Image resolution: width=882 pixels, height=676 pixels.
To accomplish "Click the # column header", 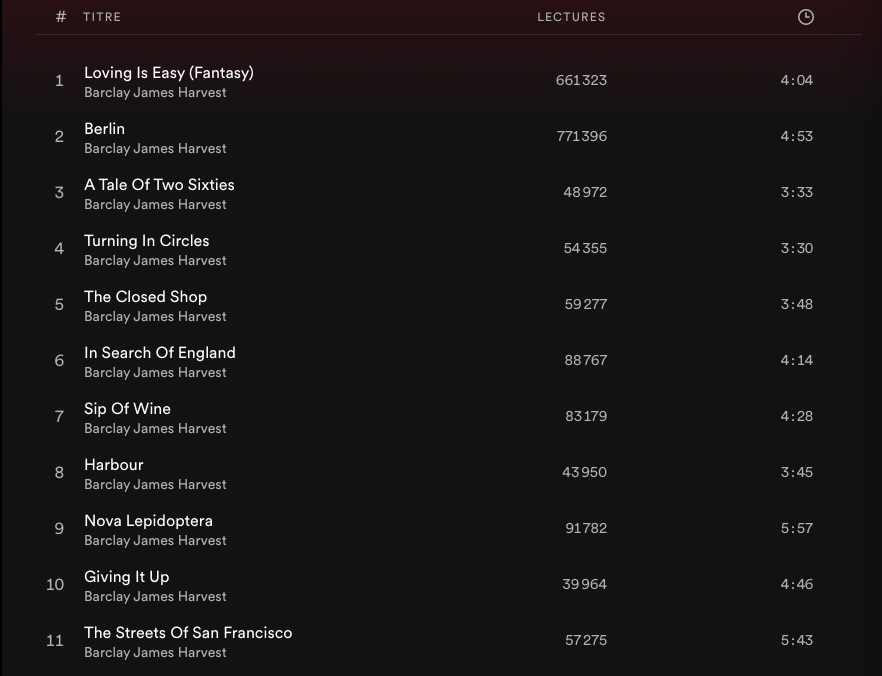I will [61, 17].
